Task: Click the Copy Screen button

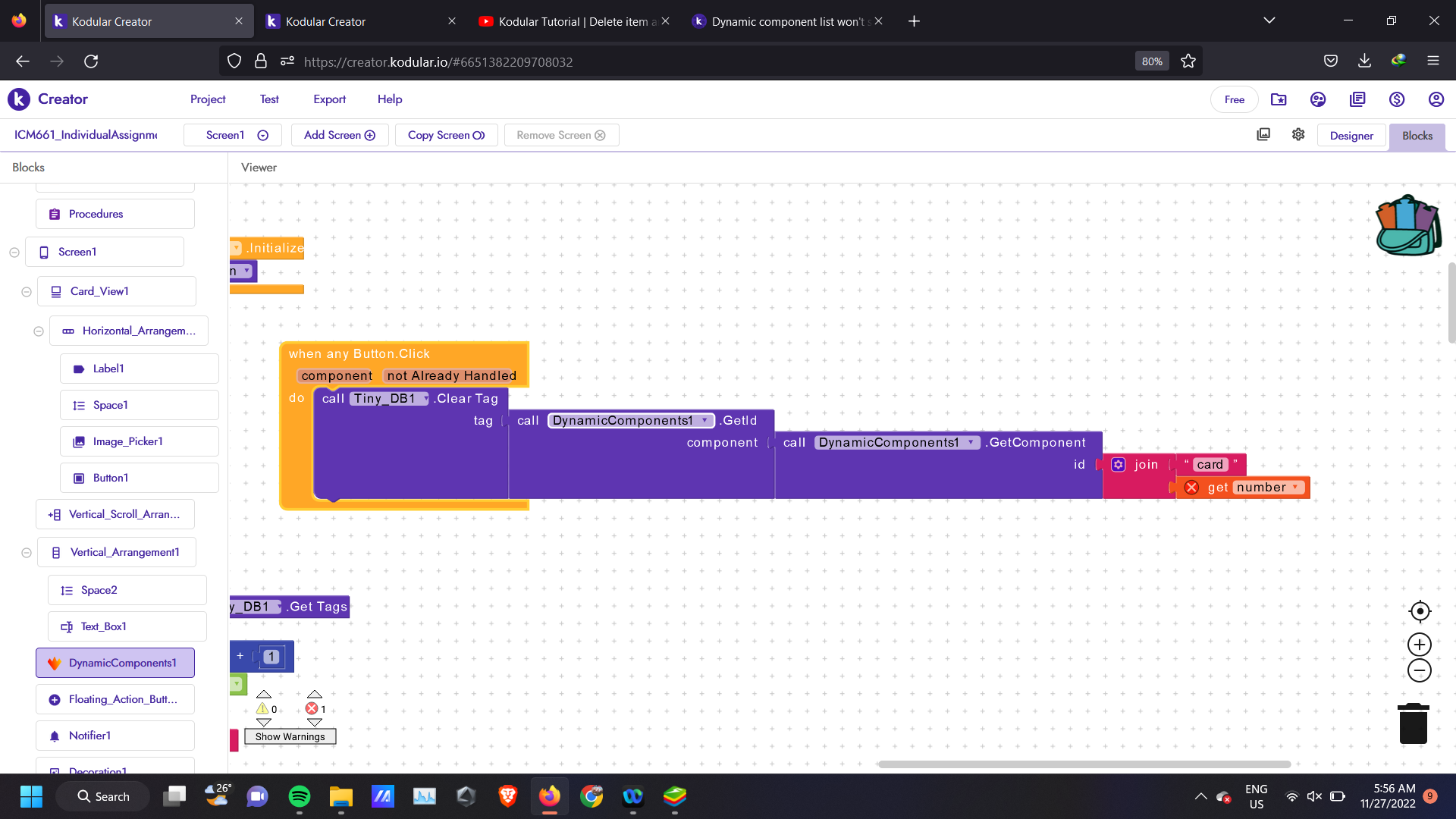Action: pyautogui.click(x=446, y=135)
